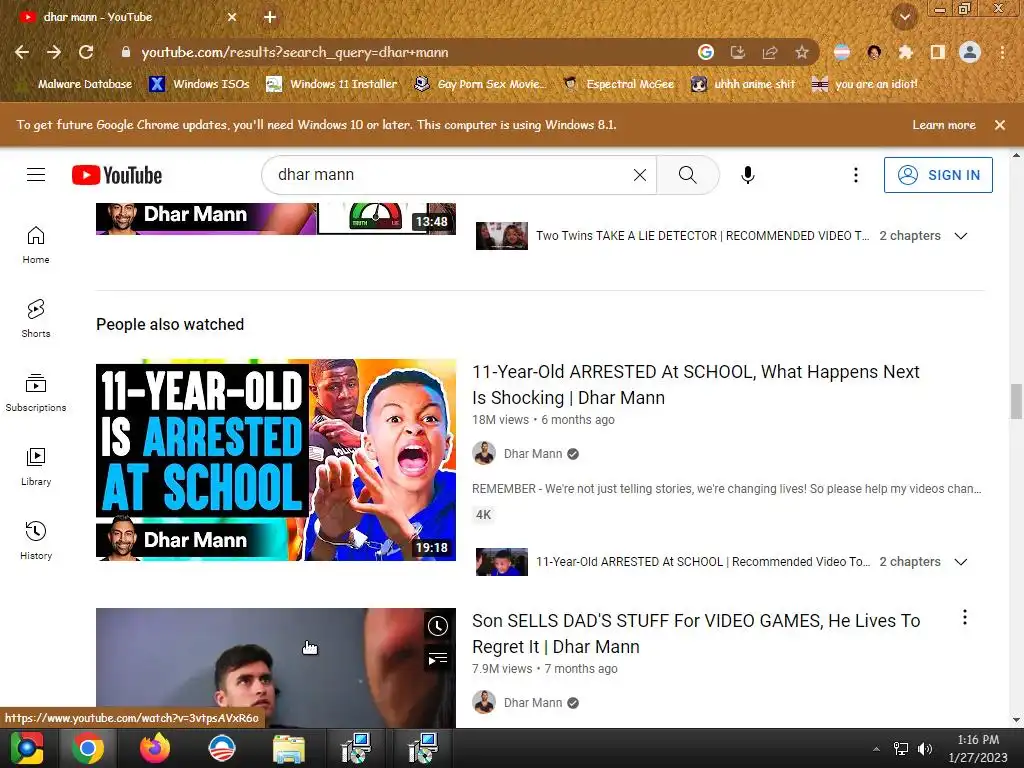Viewport: 1024px width, 768px height.
Task: Go to the YouTube logo homepage
Action: click(117, 175)
